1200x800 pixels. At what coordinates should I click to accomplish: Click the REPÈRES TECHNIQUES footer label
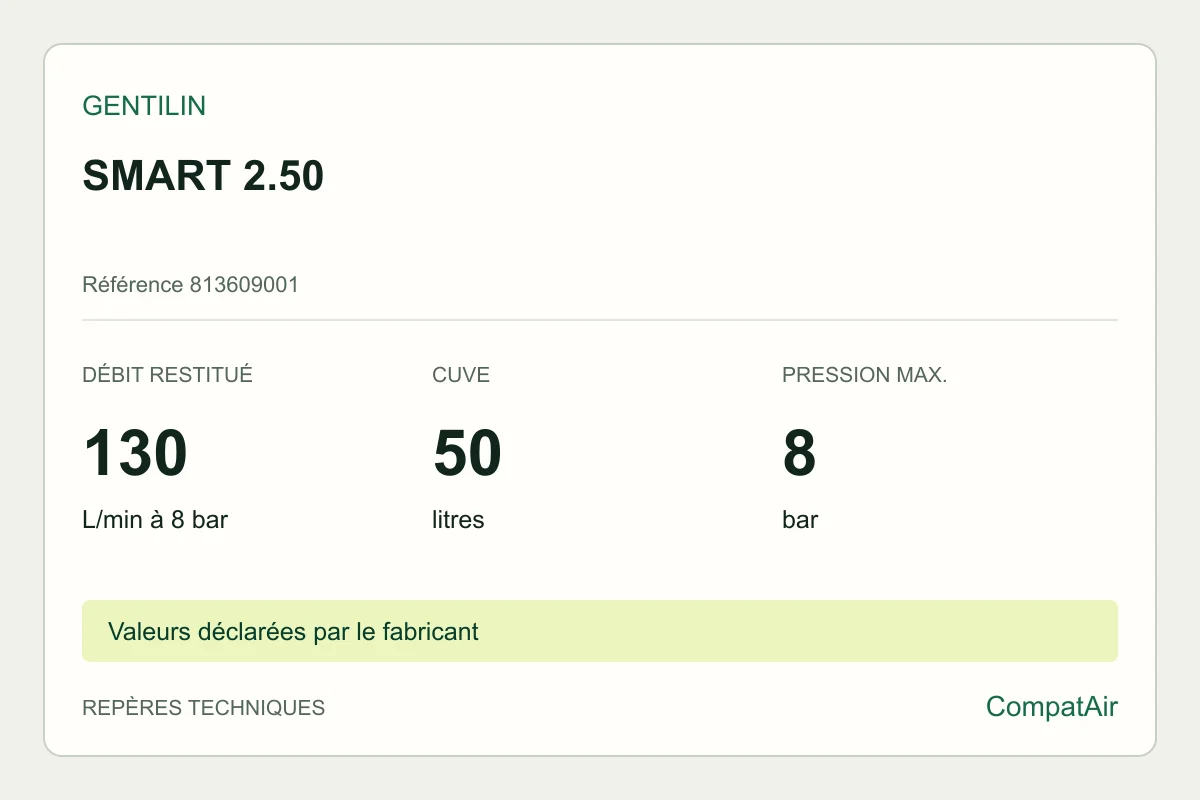(203, 708)
